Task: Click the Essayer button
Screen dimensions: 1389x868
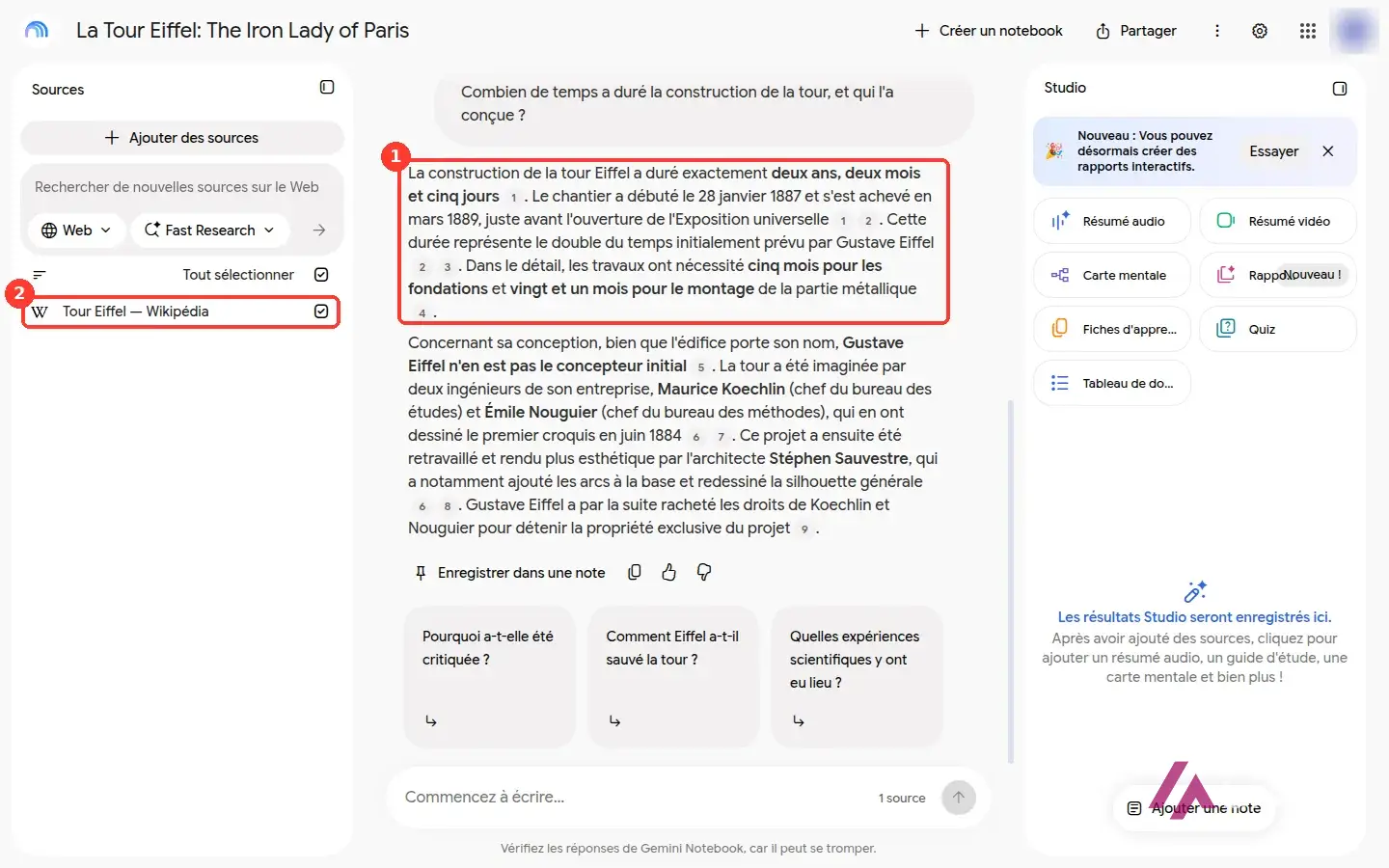Action: click(x=1273, y=151)
